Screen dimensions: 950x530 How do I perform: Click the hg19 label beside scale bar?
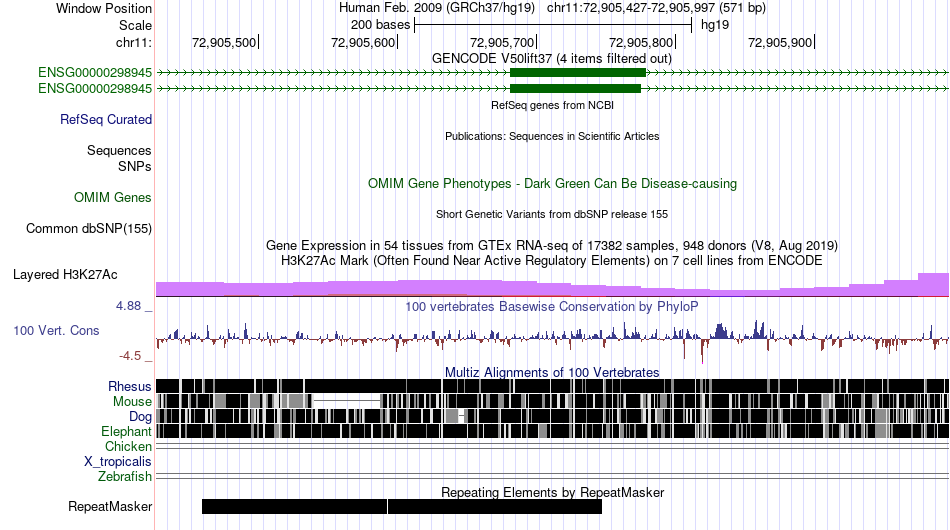[715, 25]
